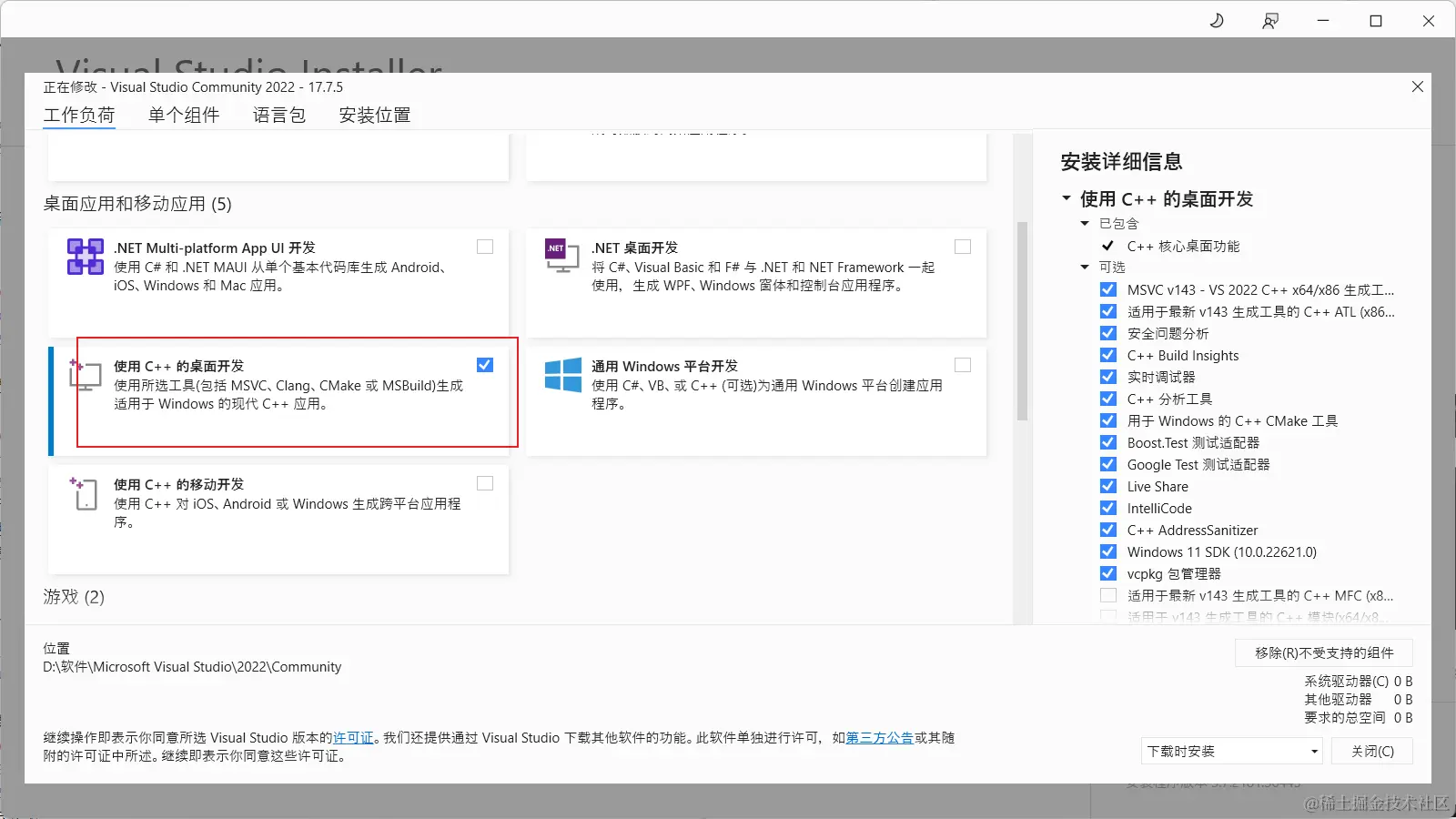Uncheck MSVC v143 build tools component
This screenshot has height=819, width=1456.
tap(1108, 289)
